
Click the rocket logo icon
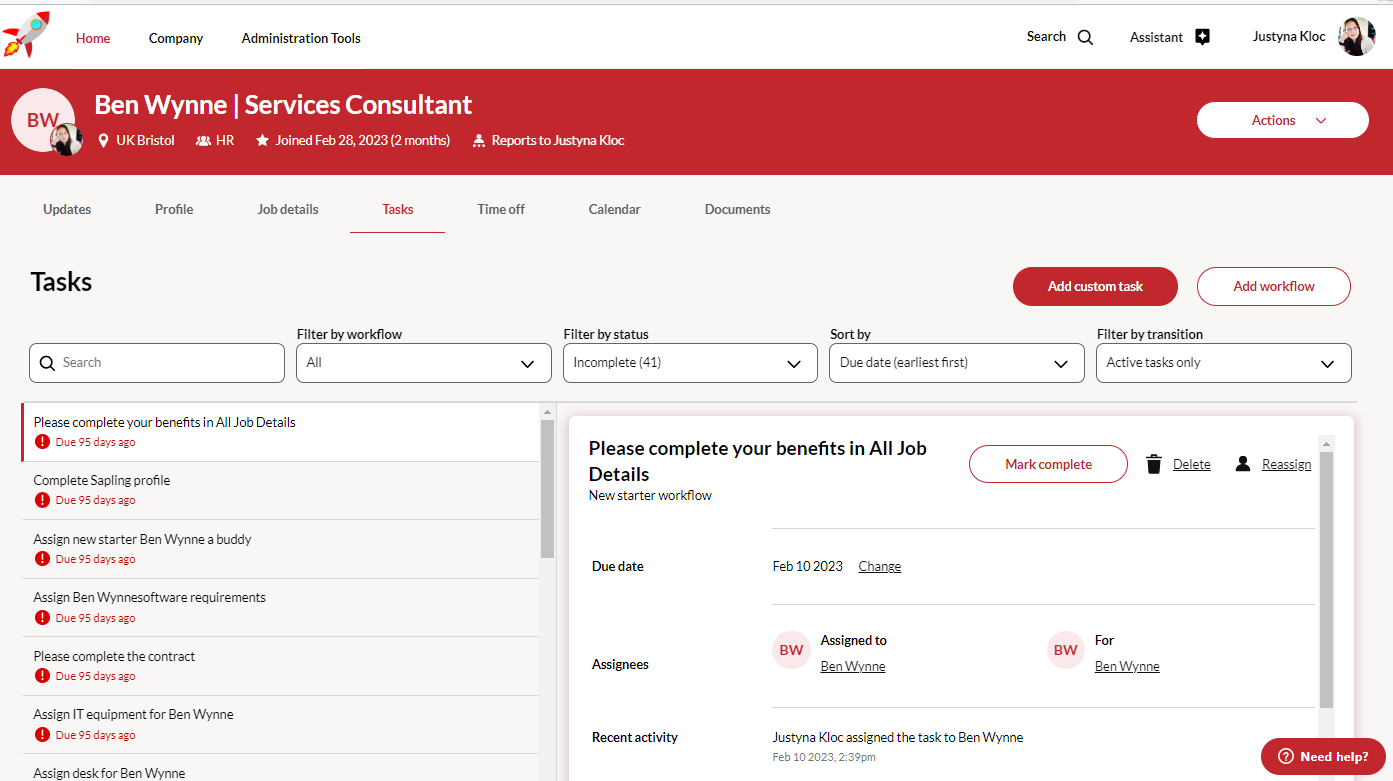pyautogui.click(x=26, y=34)
